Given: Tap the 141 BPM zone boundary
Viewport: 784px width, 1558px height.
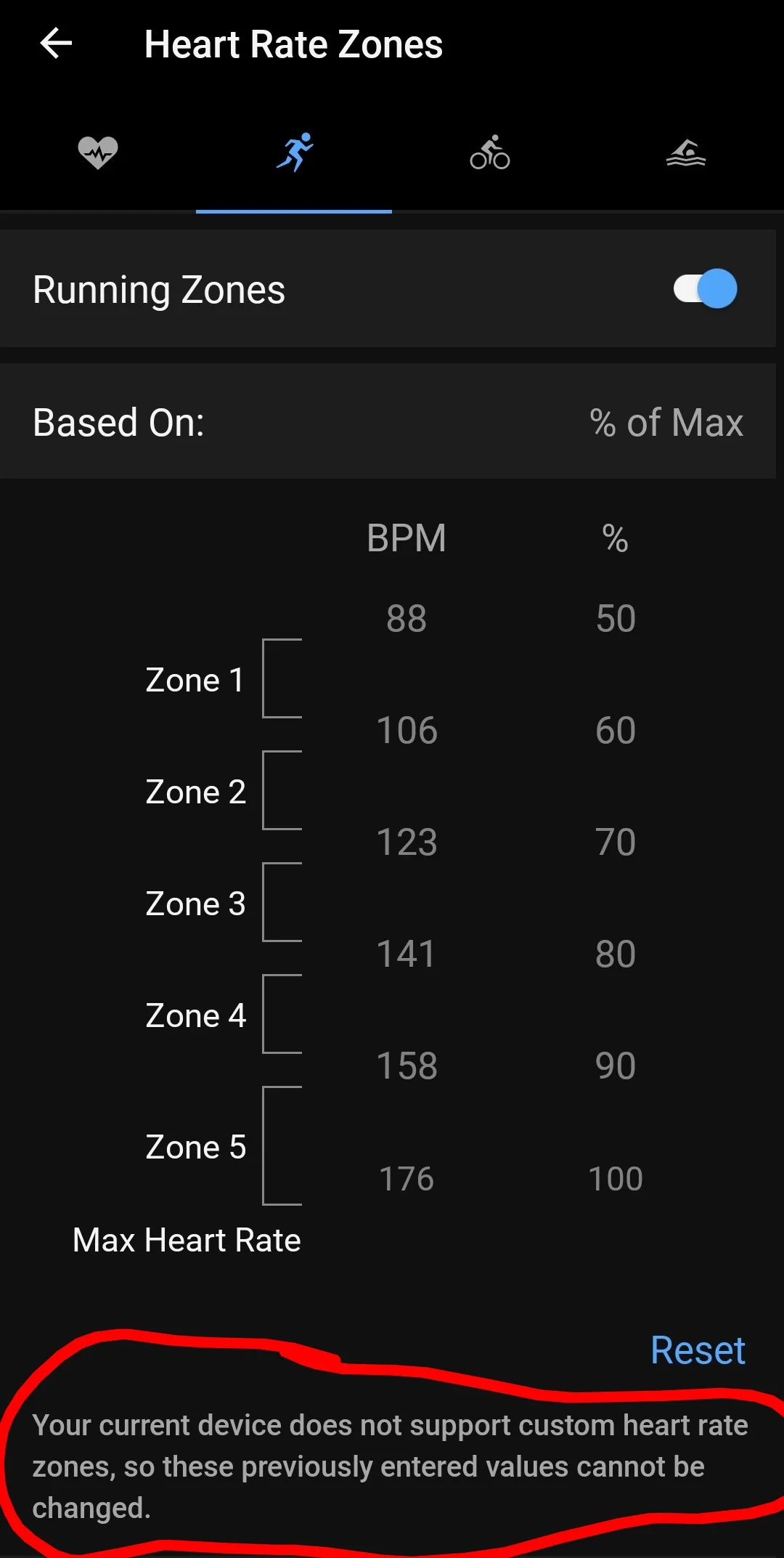Looking at the screenshot, I should coord(407,954).
